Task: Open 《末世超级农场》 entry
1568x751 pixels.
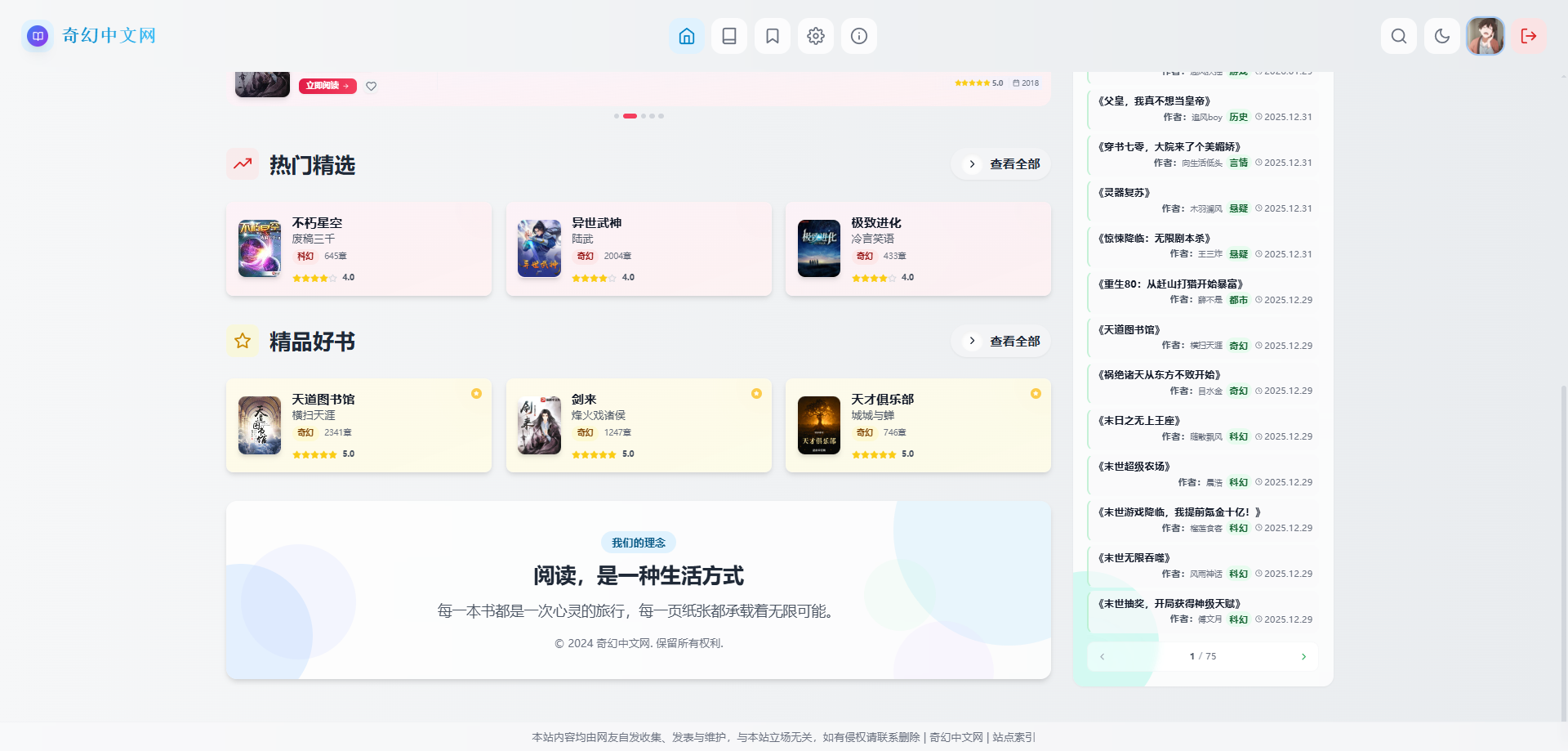Action: 1134,467
